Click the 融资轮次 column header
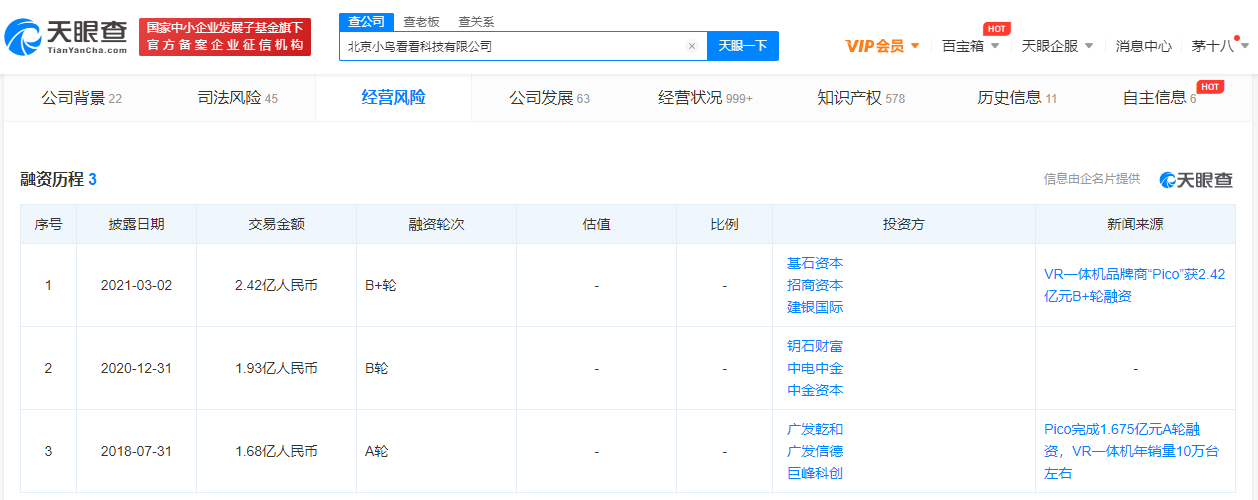The height and width of the screenshot is (500, 1258). tap(436, 225)
